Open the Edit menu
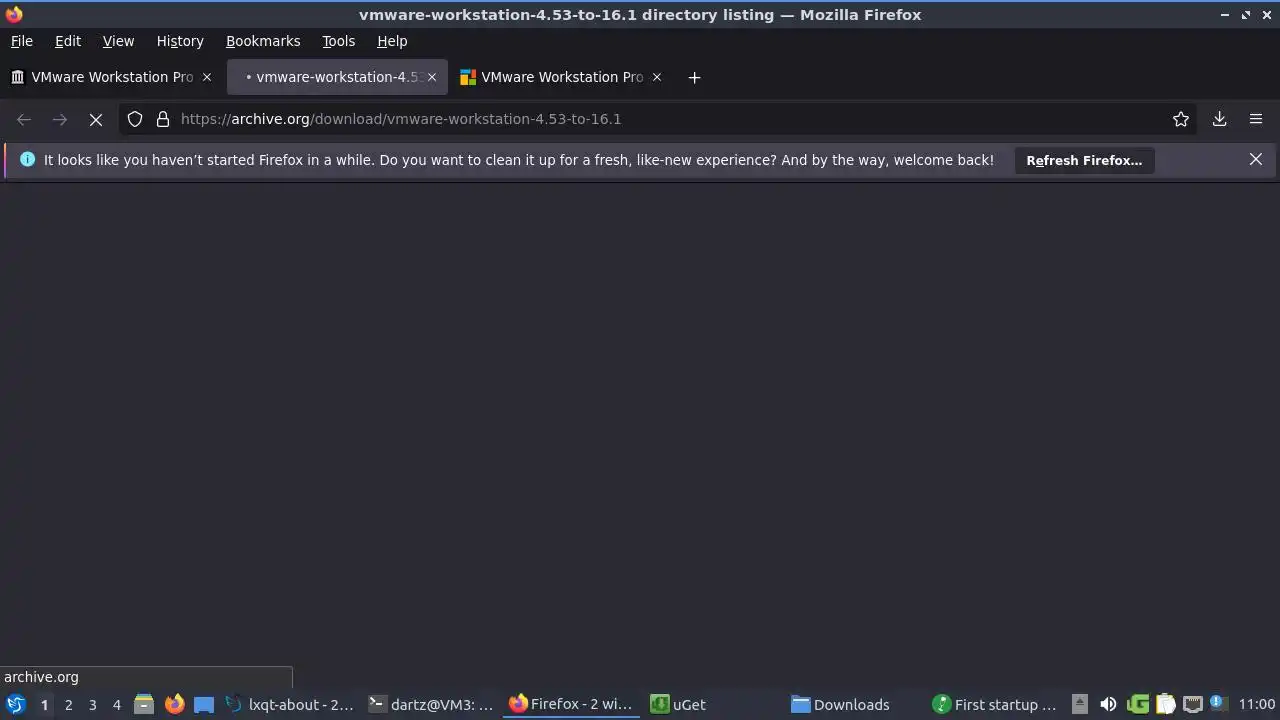The height and width of the screenshot is (720, 1280). click(x=68, y=41)
